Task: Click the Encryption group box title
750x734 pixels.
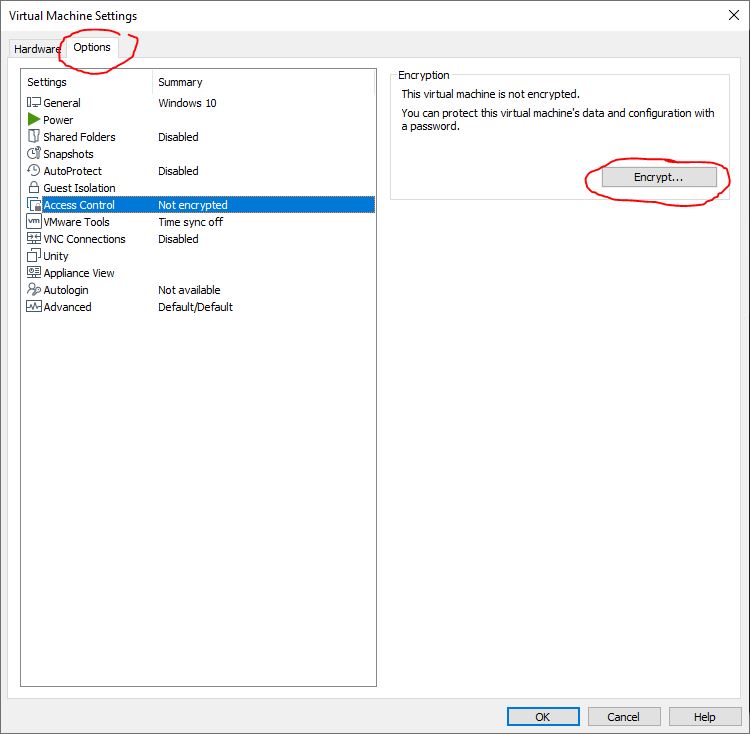Action: point(424,75)
